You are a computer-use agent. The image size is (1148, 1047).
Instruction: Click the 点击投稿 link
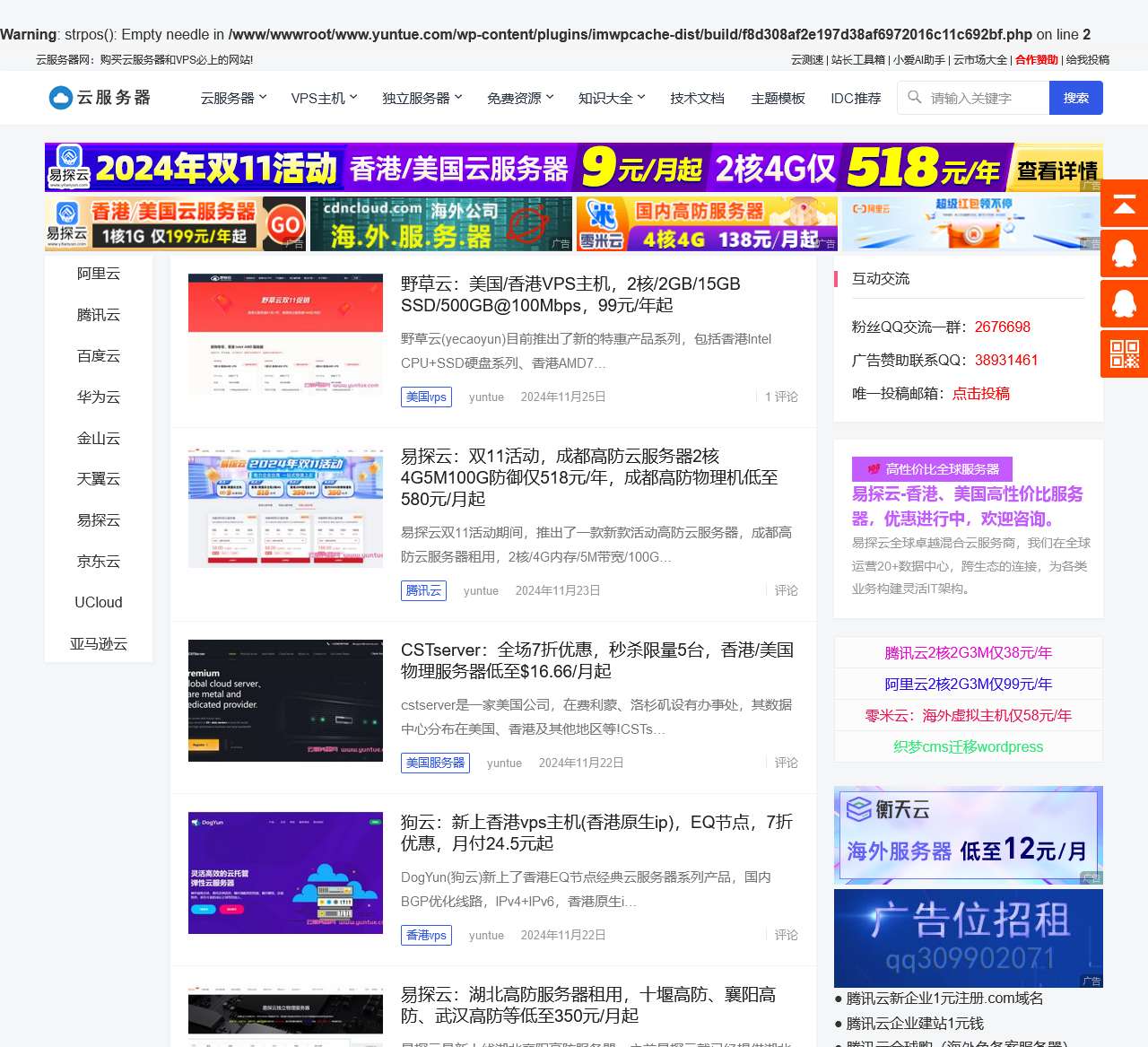coord(981,393)
